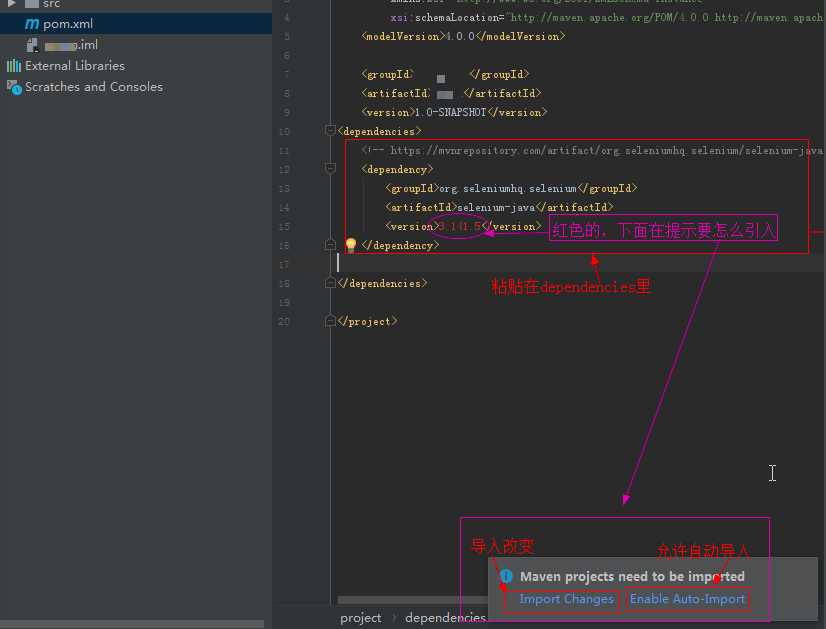
Task: Click the mvnrepository comment line
Action: coord(592,151)
